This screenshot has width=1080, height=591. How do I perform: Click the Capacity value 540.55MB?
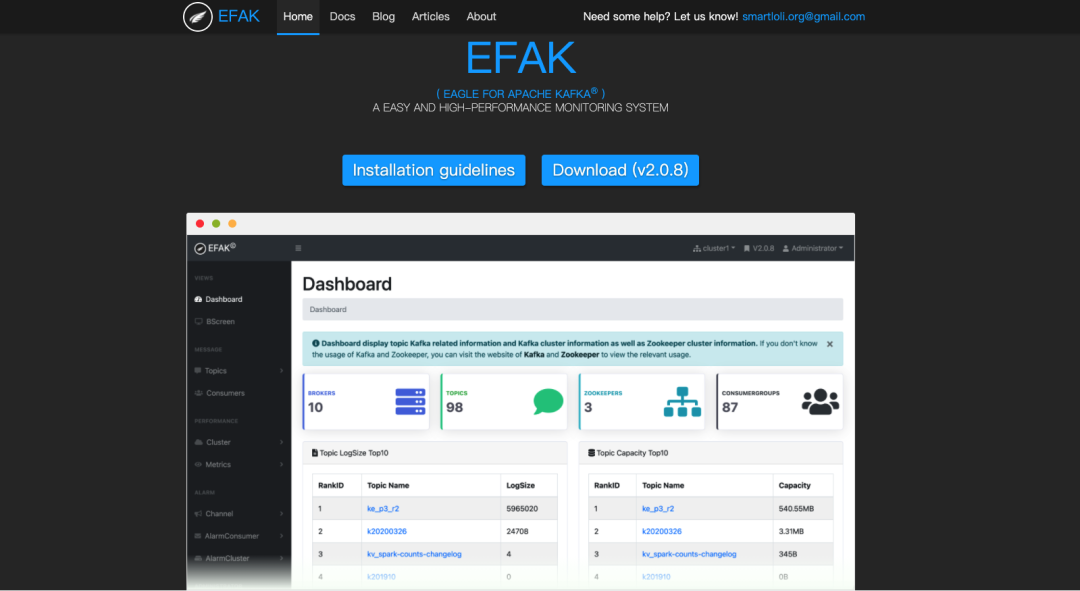(796, 509)
